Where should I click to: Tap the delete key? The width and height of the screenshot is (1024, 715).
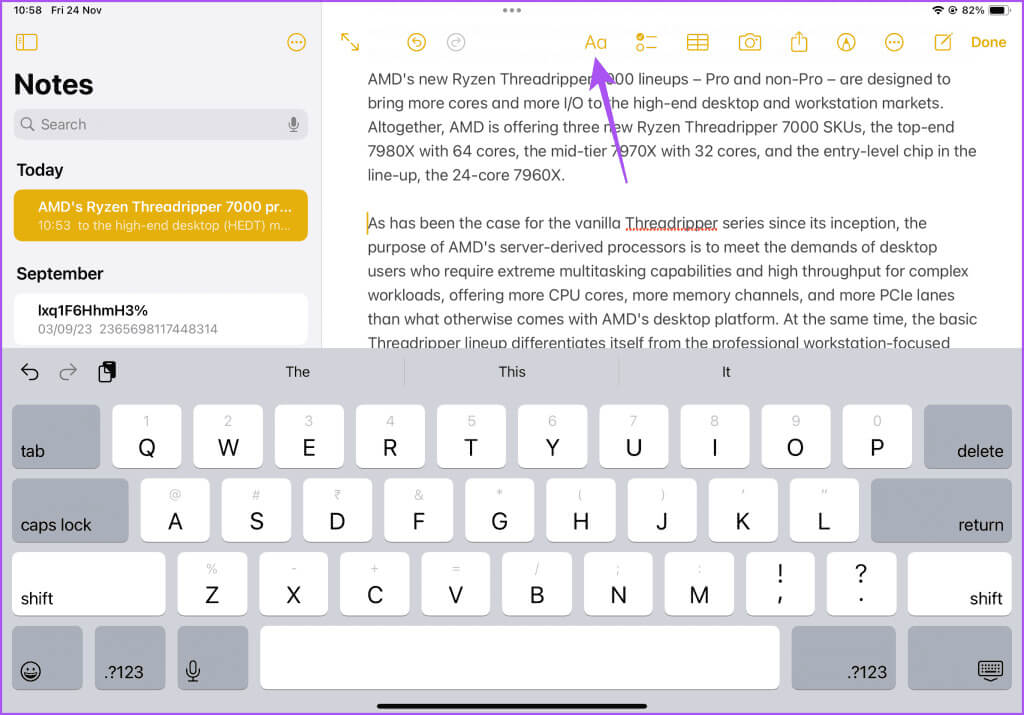click(x=968, y=436)
